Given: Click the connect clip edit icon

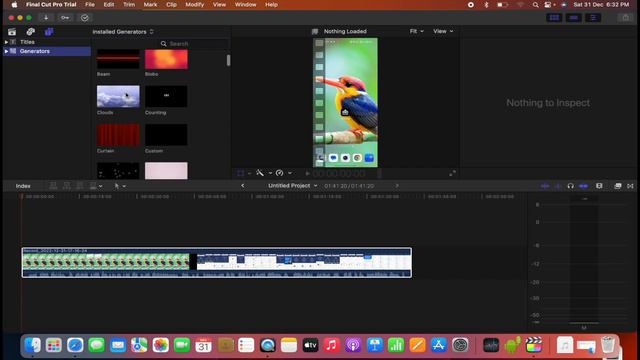Looking at the screenshot, I should (53, 186).
